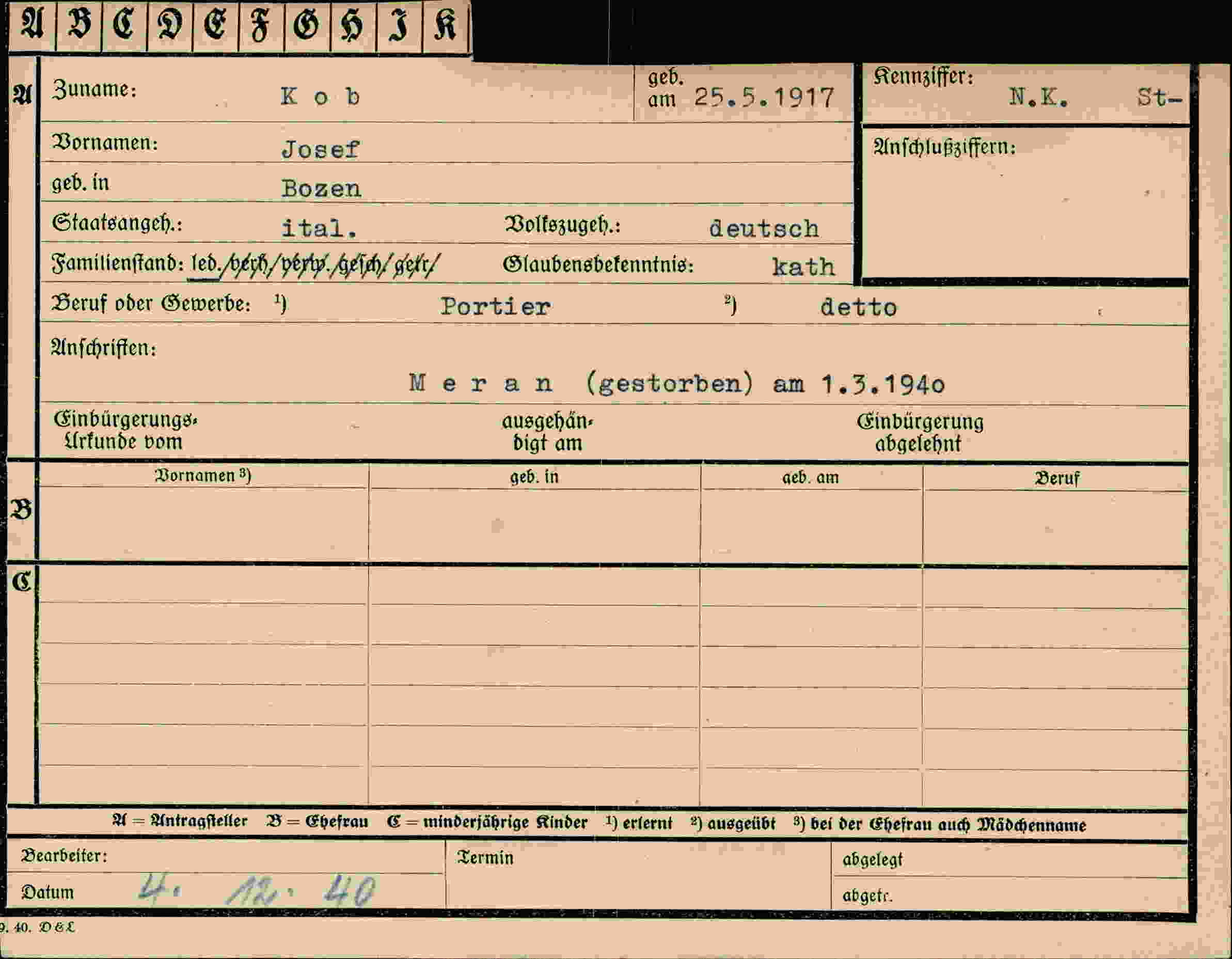Click the legend text 'A = Antragsteller'
Viewport: 1232px width, 959px height.
click(x=179, y=821)
